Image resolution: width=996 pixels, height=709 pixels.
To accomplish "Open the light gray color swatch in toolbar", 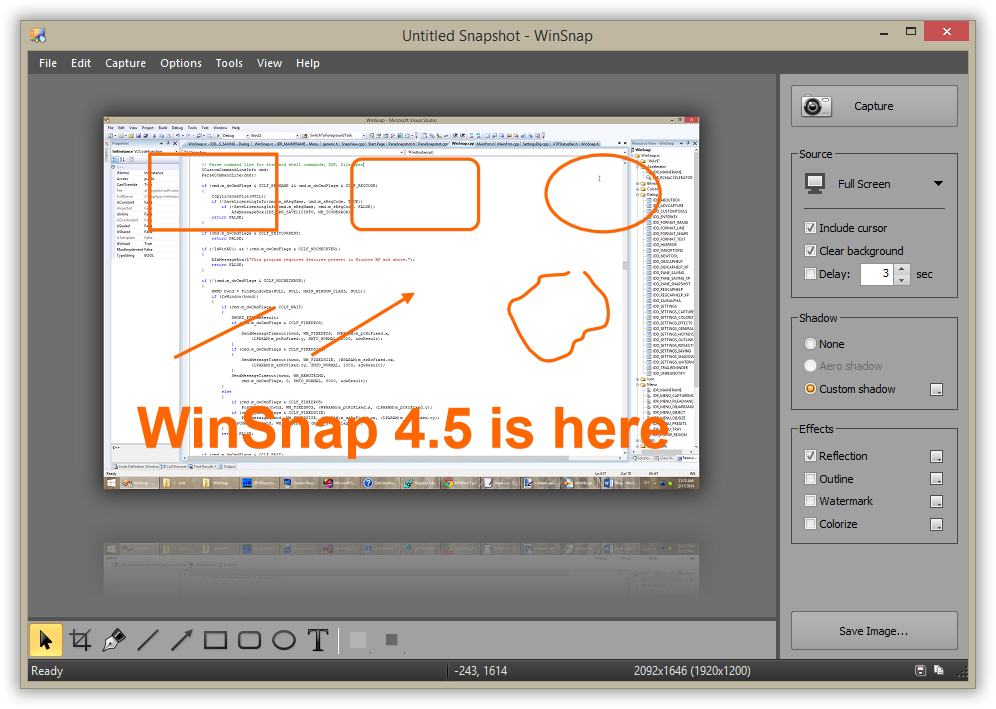I will [x=358, y=640].
